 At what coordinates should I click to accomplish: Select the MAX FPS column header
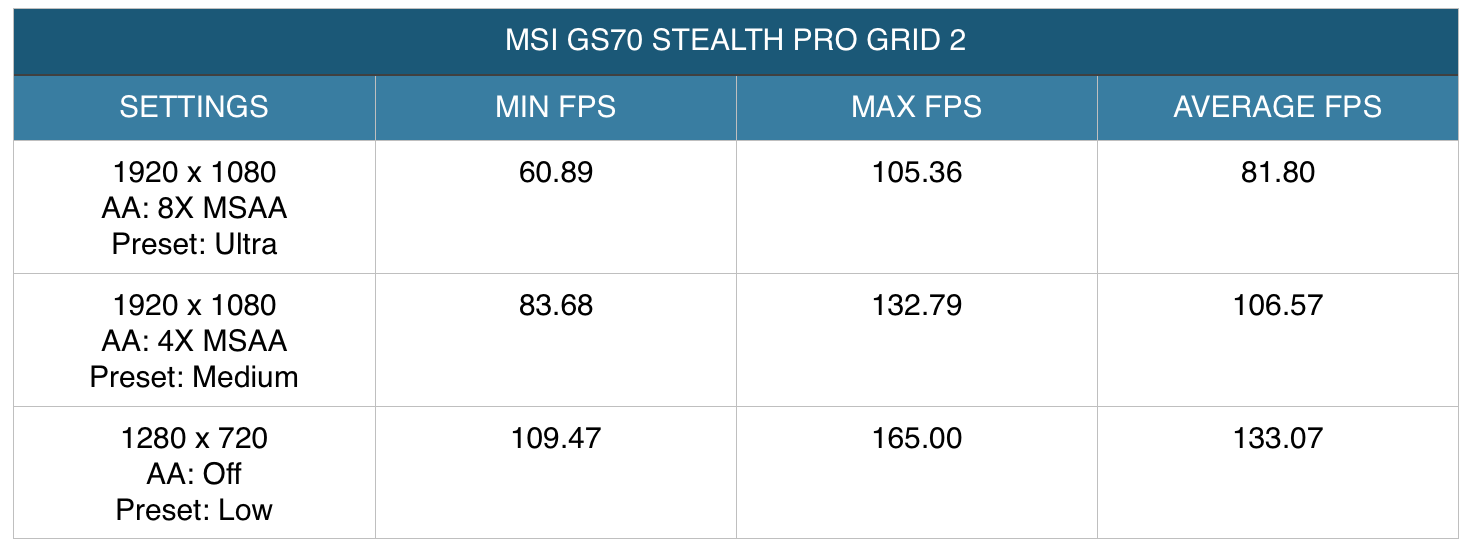[916, 107]
